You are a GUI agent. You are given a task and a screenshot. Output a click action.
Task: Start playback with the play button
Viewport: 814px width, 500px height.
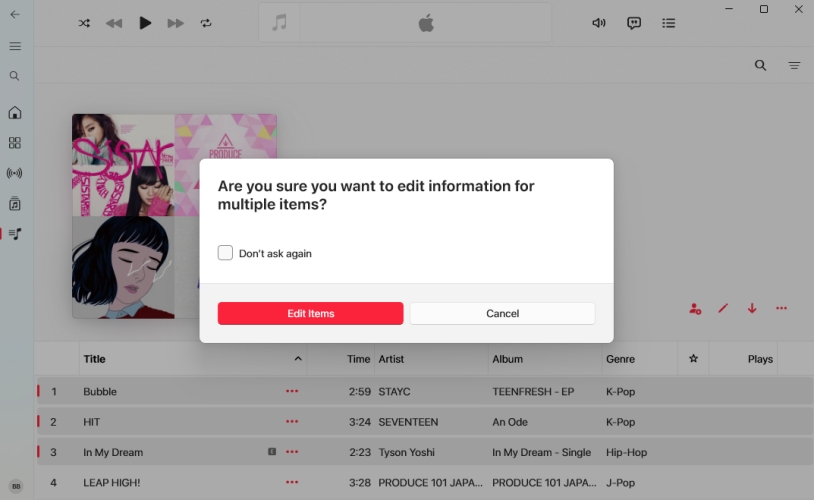tap(145, 23)
